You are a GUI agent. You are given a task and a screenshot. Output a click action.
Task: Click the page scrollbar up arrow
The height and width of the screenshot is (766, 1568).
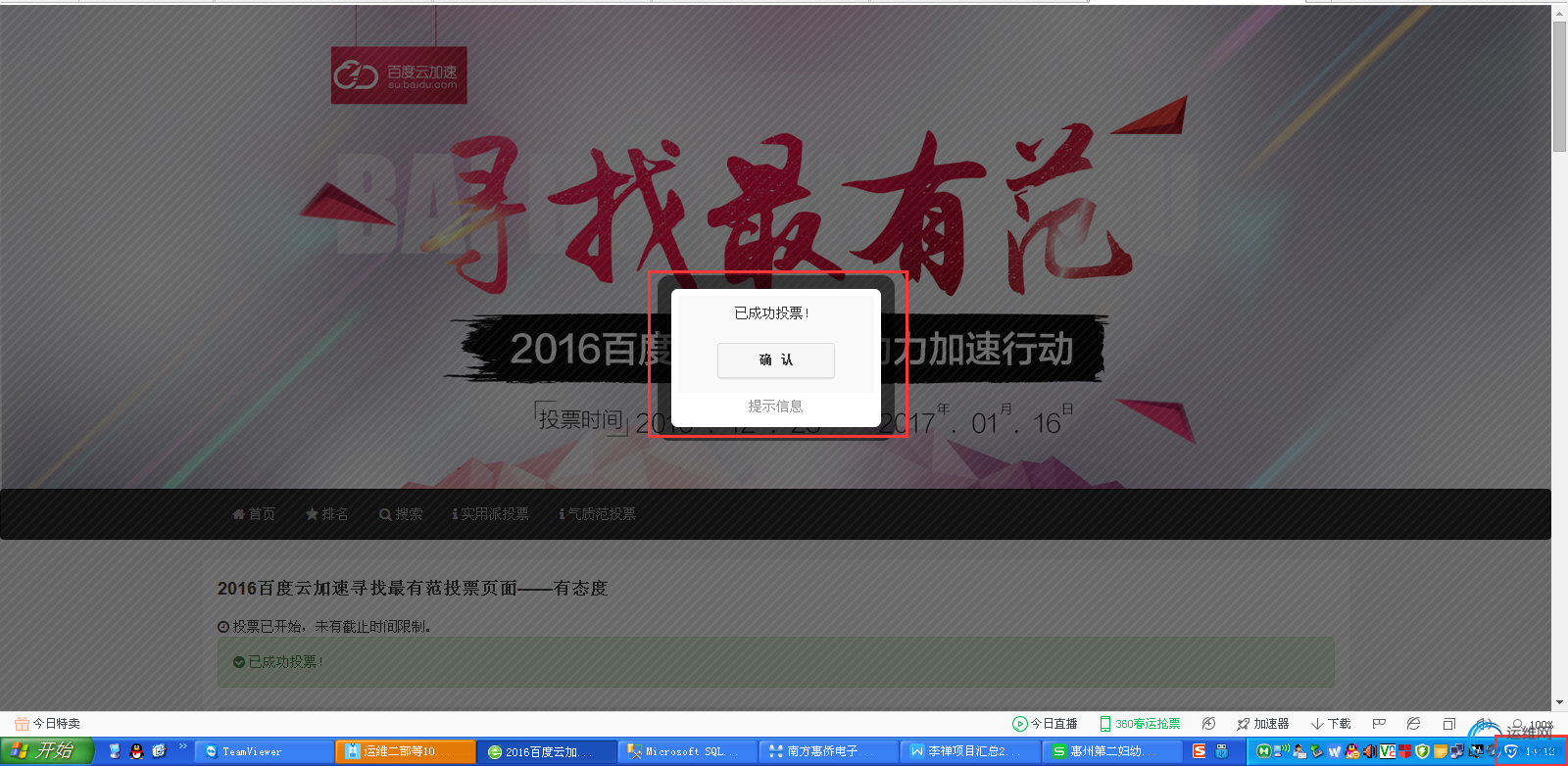tap(1559, 13)
